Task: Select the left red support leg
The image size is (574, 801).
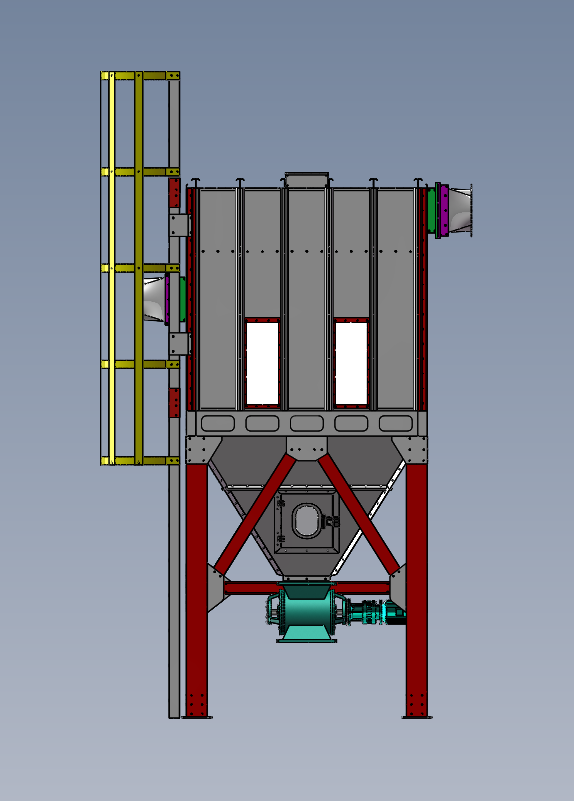Action: [x=197, y=590]
